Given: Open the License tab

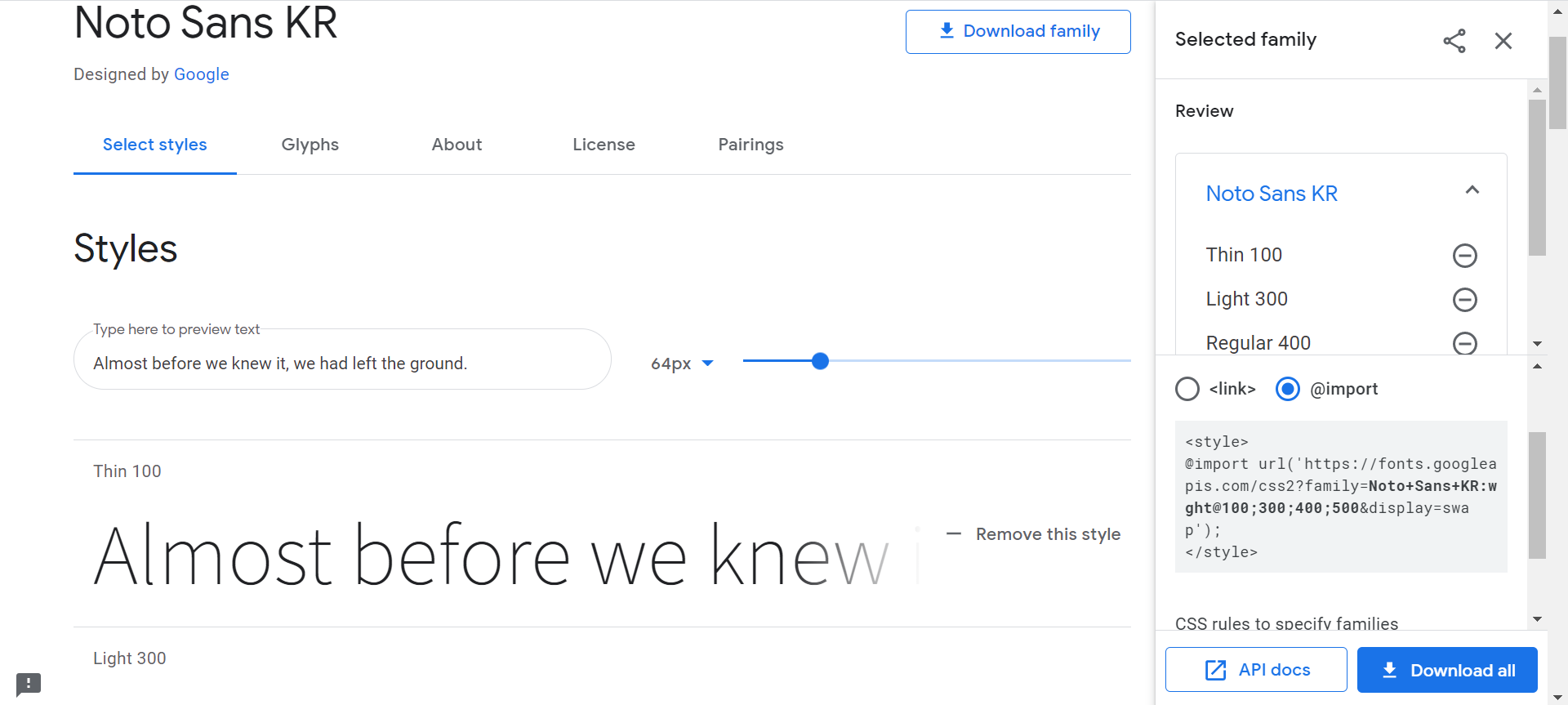Looking at the screenshot, I should (604, 145).
